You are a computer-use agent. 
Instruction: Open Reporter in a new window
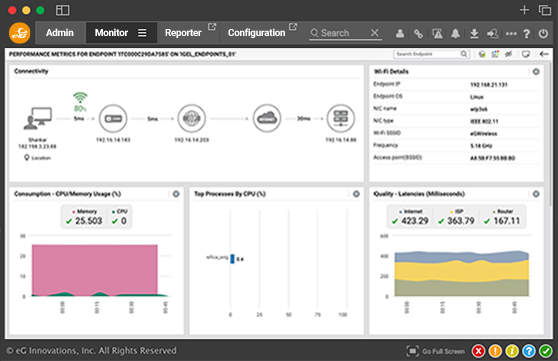212,27
